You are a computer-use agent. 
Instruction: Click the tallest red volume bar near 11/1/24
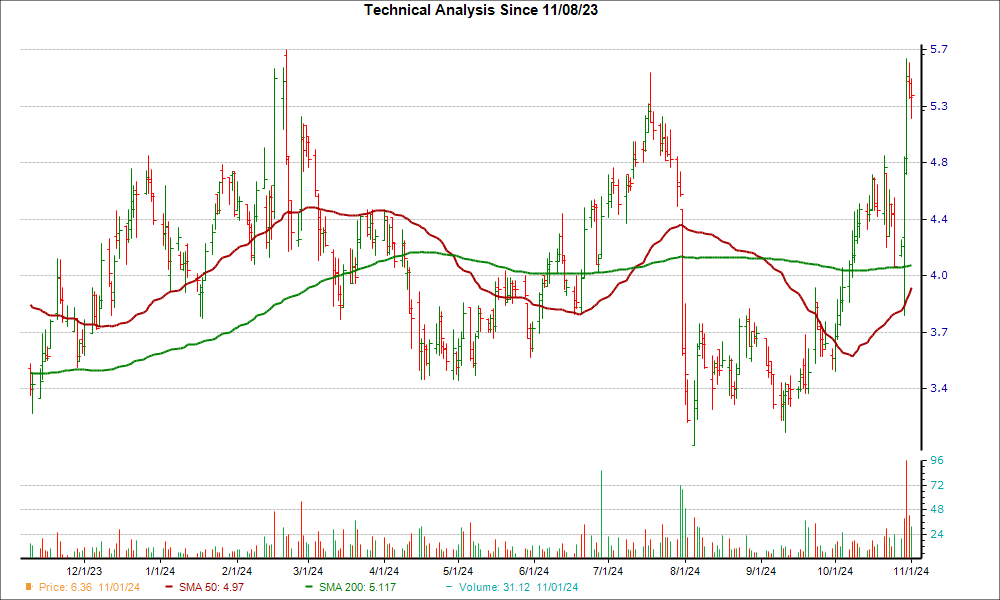coord(906,509)
